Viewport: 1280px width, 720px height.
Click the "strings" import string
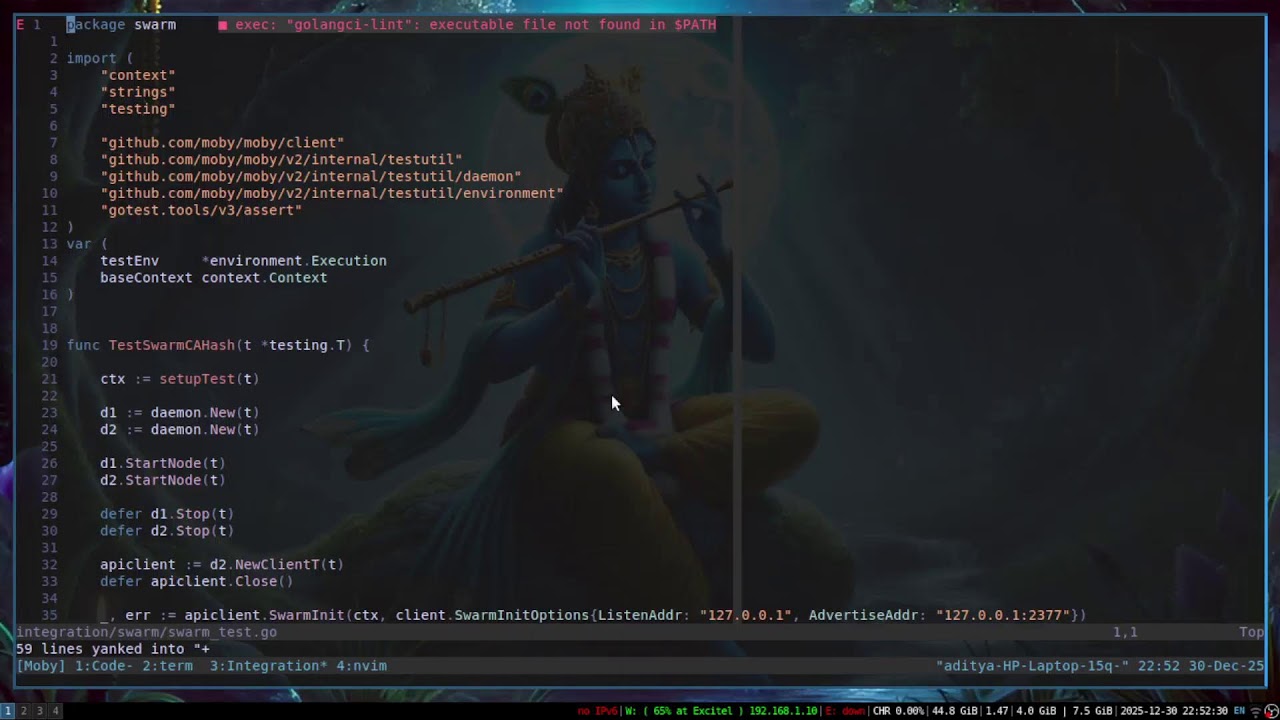tap(138, 93)
